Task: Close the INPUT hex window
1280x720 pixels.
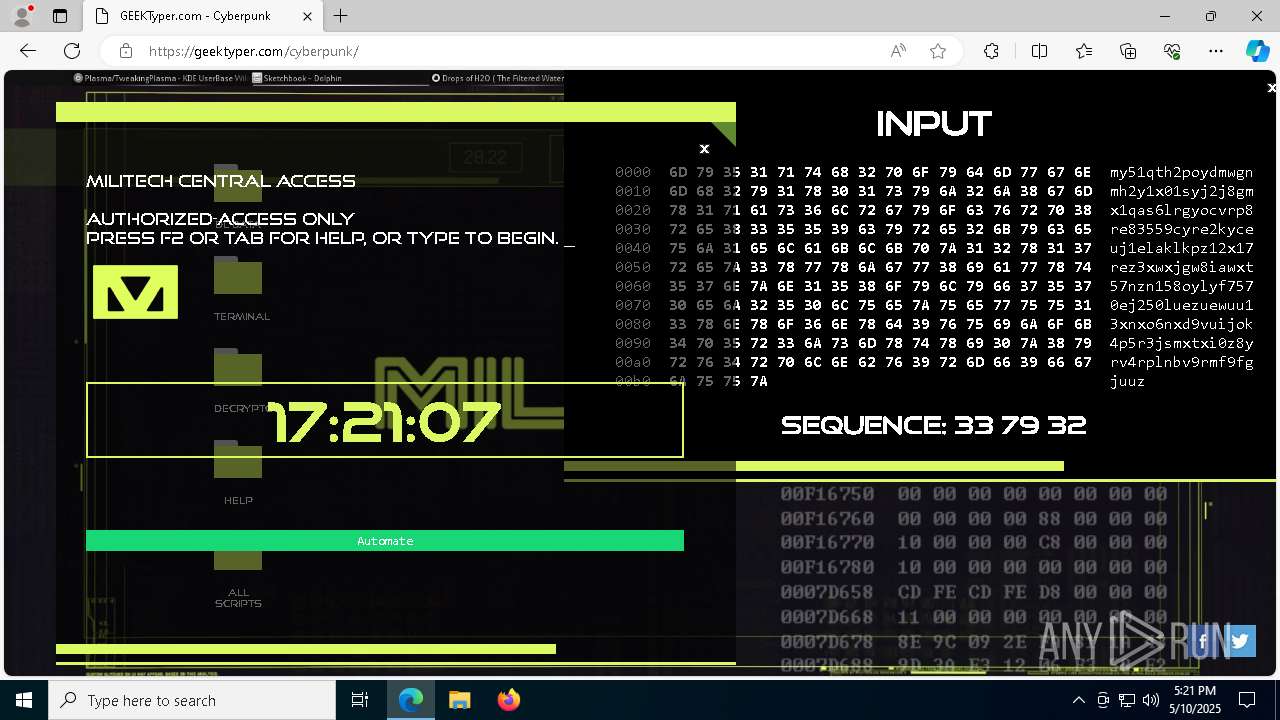Action: coord(1271,88)
